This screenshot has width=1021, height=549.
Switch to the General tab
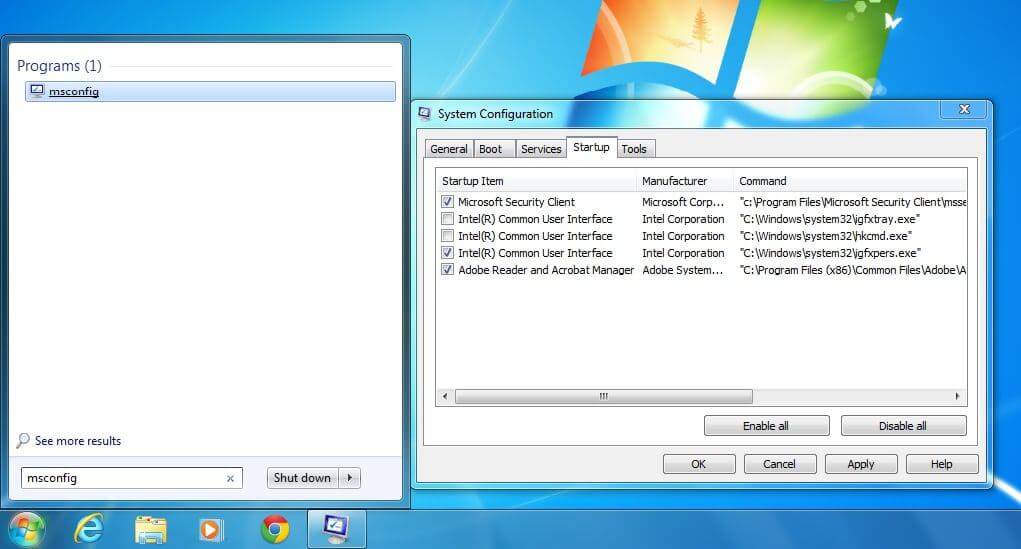pyautogui.click(x=449, y=149)
